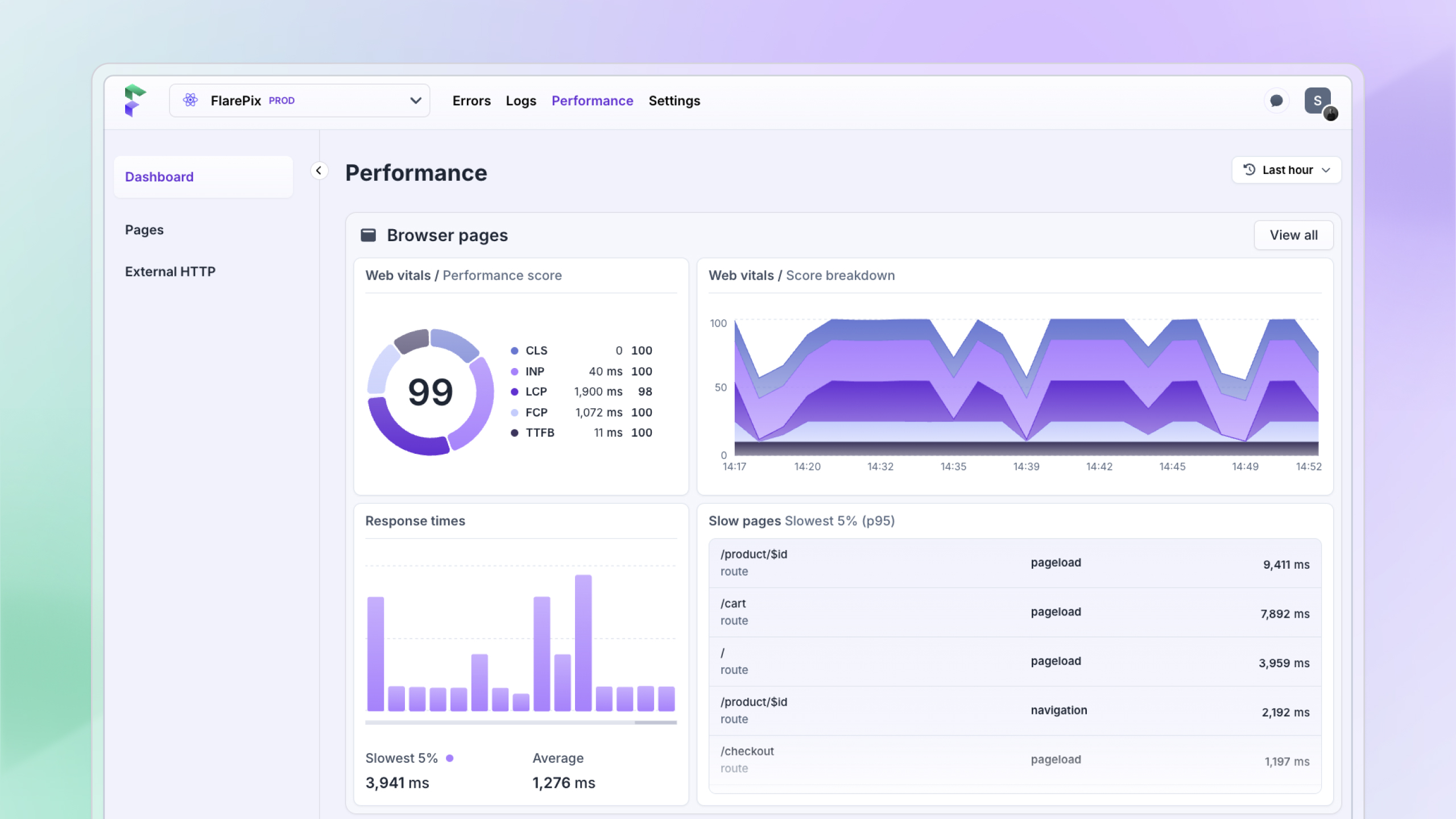Click the View all button

click(x=1294, y=235)
